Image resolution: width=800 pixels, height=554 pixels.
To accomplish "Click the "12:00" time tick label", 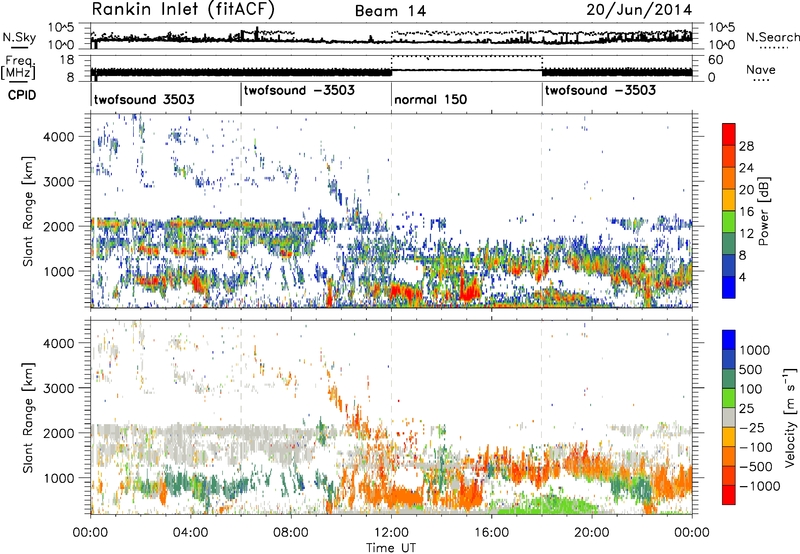I will click(x=391, y=533).
